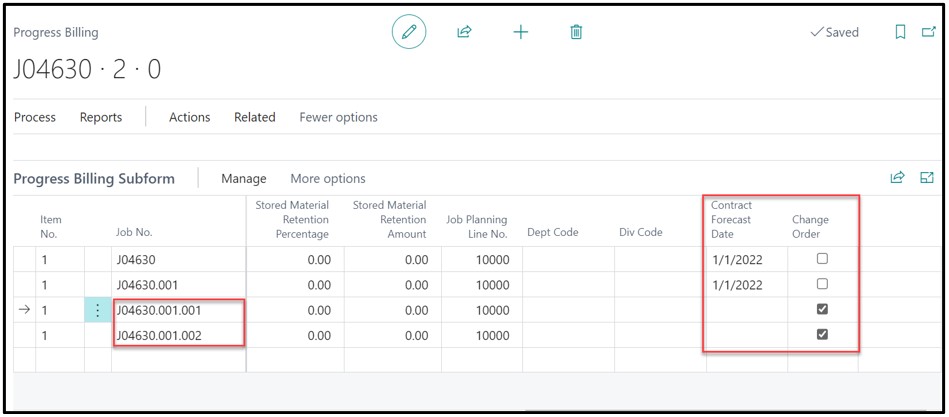Click the plus new record icon
The height and width of the screenshot is (417, 949).
click(520, 32)
